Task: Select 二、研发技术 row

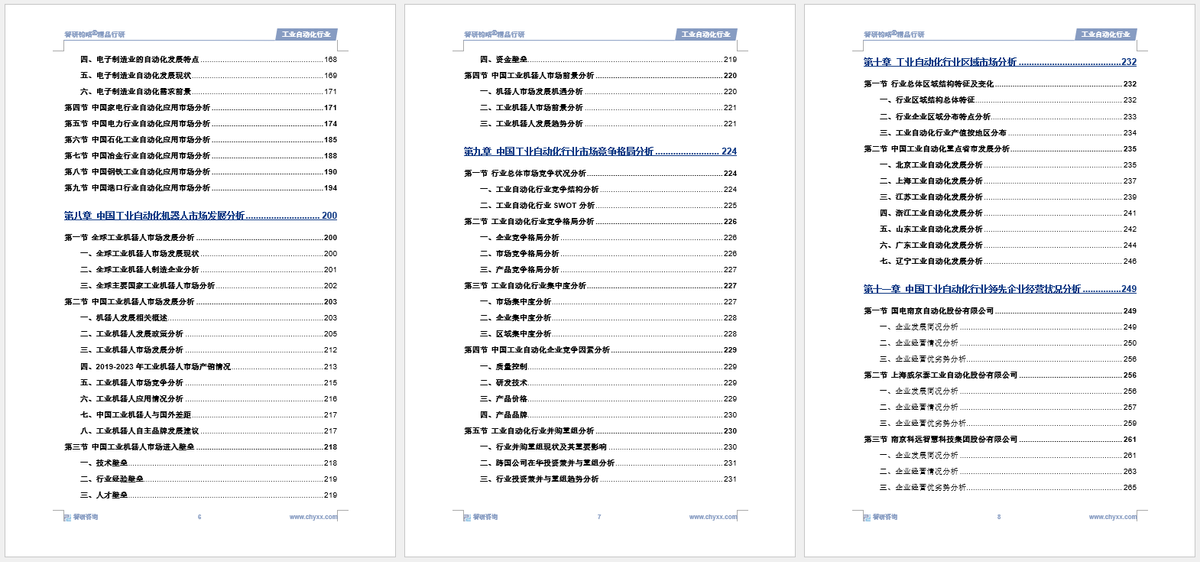Action: pyautogui.click(x=608, y=383)
